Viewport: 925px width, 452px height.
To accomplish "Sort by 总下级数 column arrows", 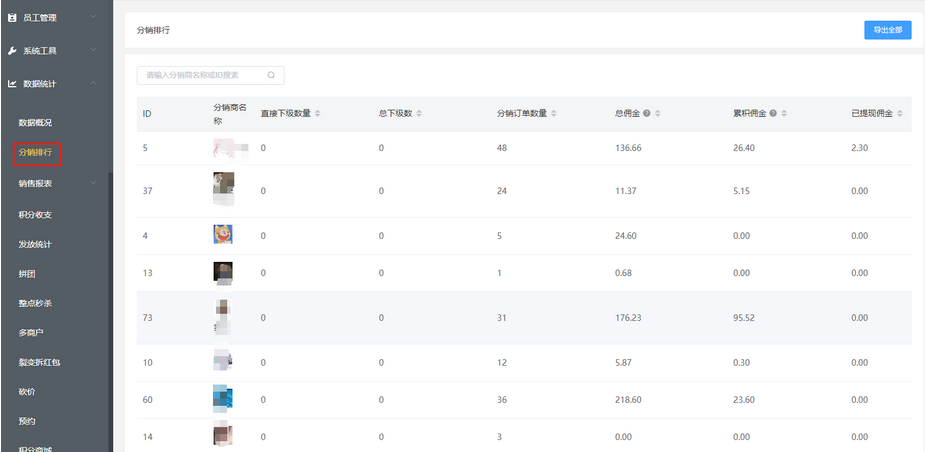I will tap(420, 113).
